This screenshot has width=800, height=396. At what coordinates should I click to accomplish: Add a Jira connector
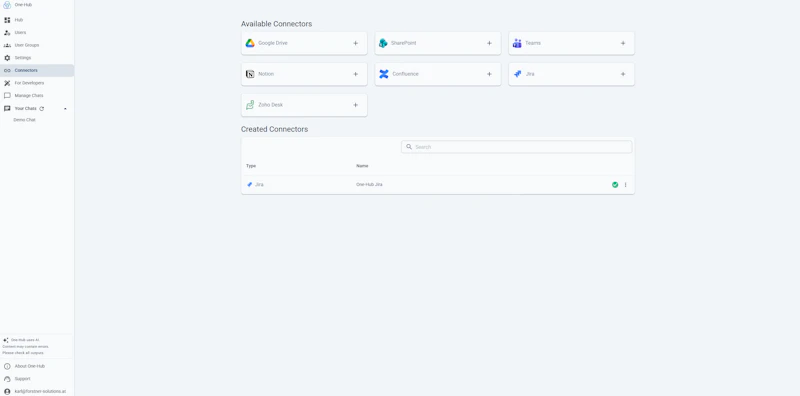point(623,74)
